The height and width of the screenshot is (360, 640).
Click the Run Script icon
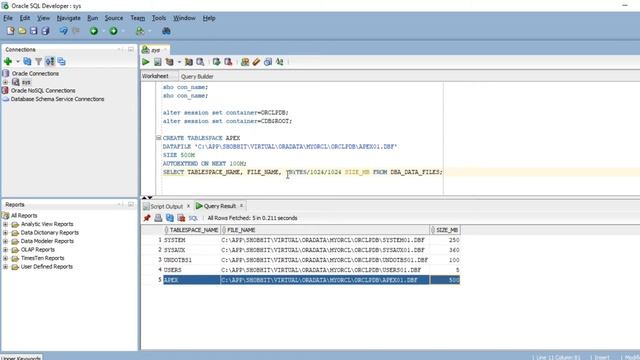(x=158, y=62)
